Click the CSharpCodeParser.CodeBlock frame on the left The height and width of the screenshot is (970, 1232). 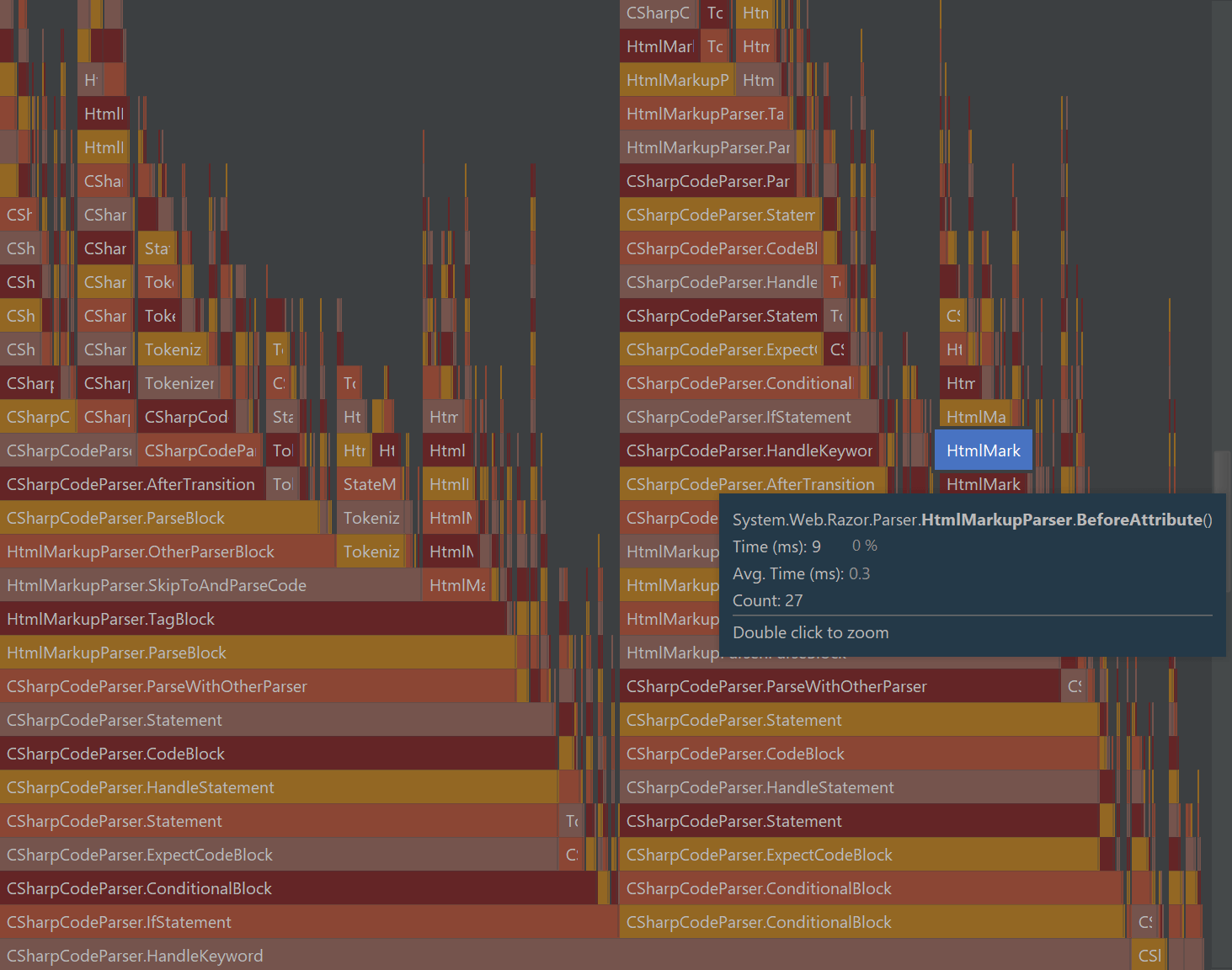click(115, 754)
